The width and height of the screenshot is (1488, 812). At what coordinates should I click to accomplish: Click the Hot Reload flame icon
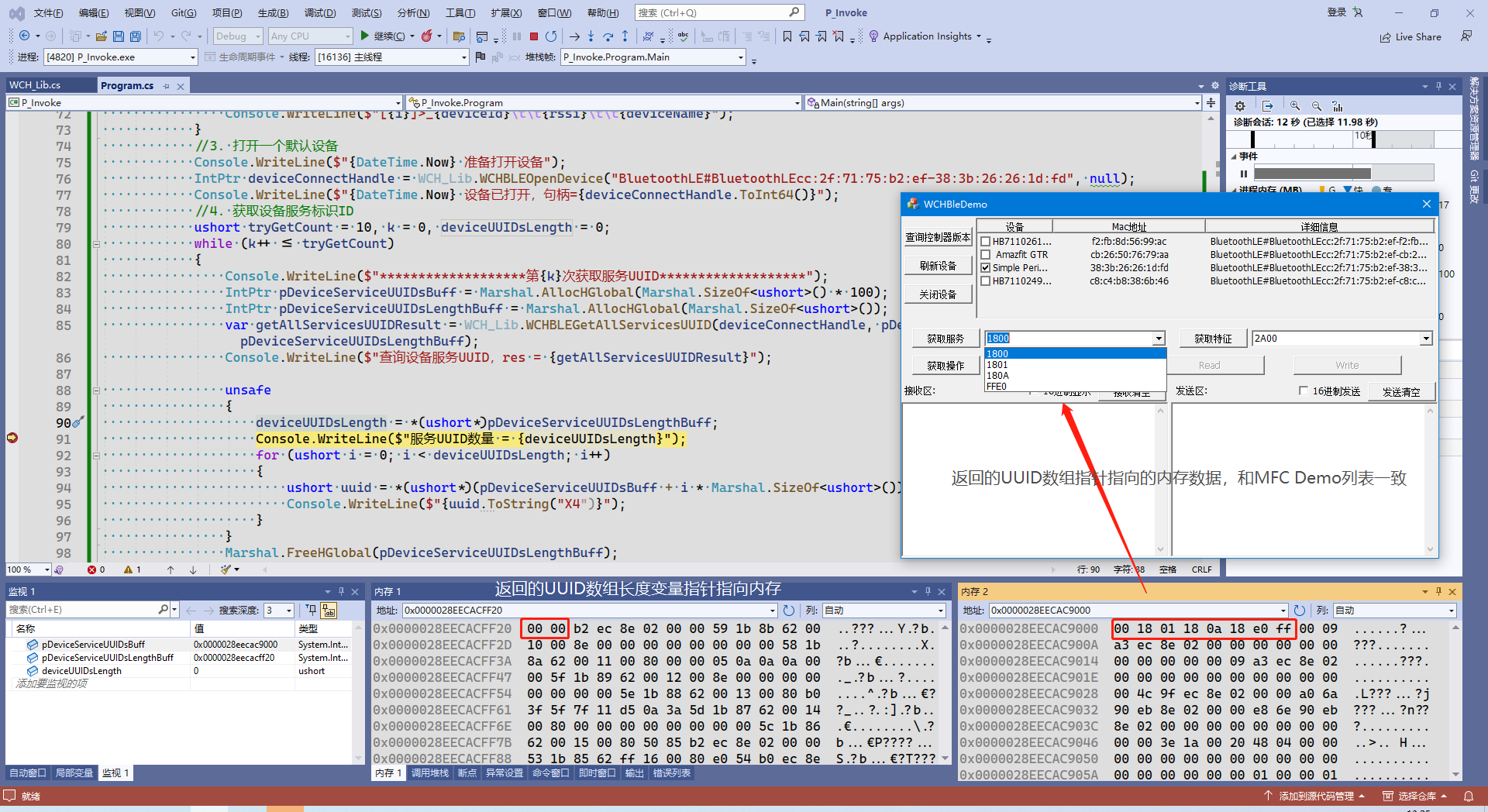coord(426,36)
